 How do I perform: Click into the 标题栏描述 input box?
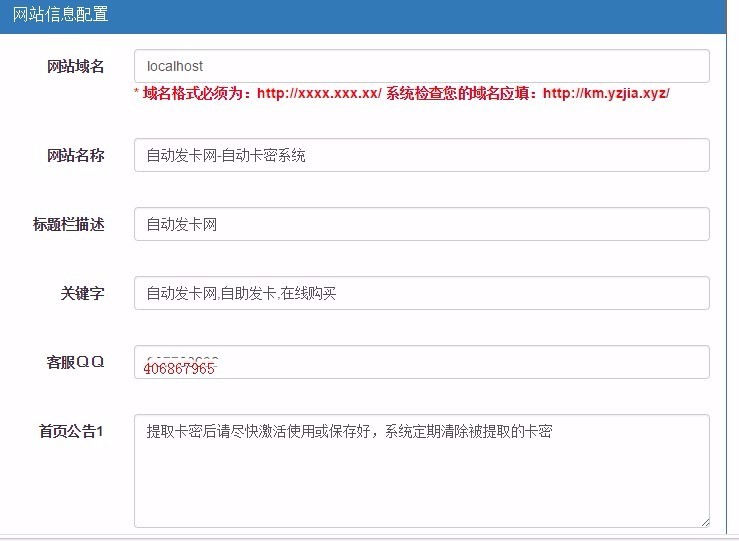[421, 224]
